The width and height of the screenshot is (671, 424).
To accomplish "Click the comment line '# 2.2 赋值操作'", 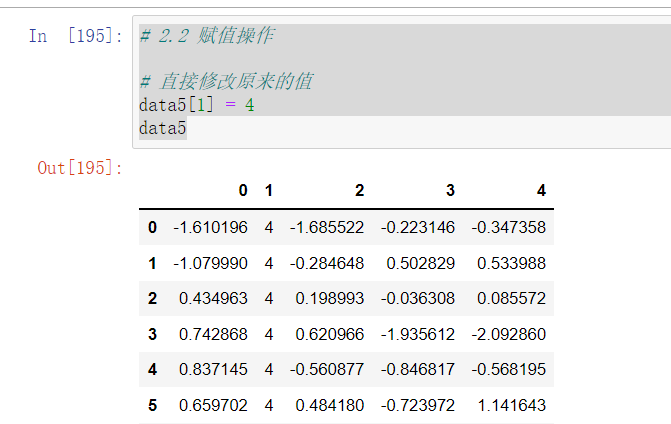I will click(x=207, y=36).
